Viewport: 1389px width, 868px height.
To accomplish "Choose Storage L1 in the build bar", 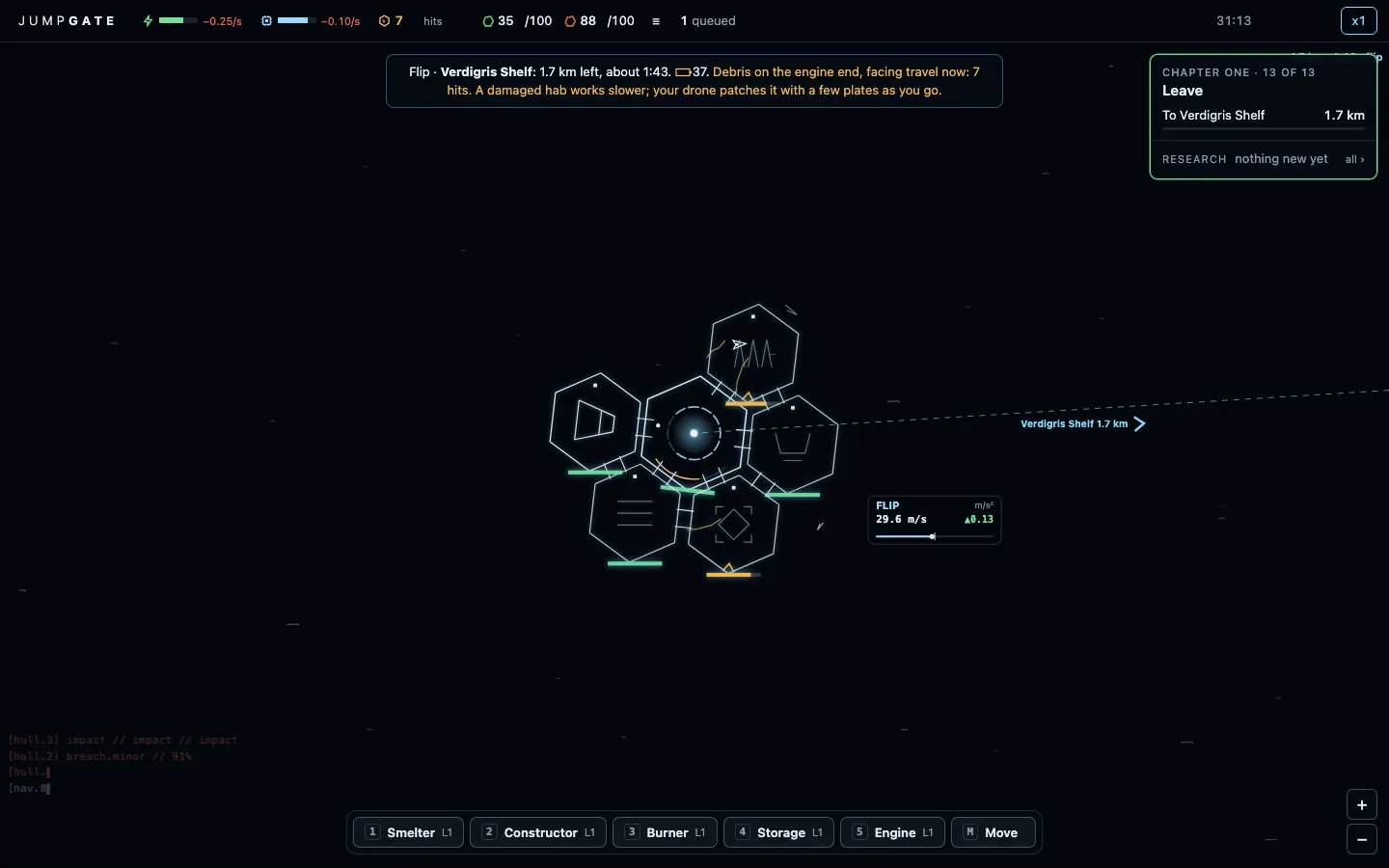I will coord(779,832).
